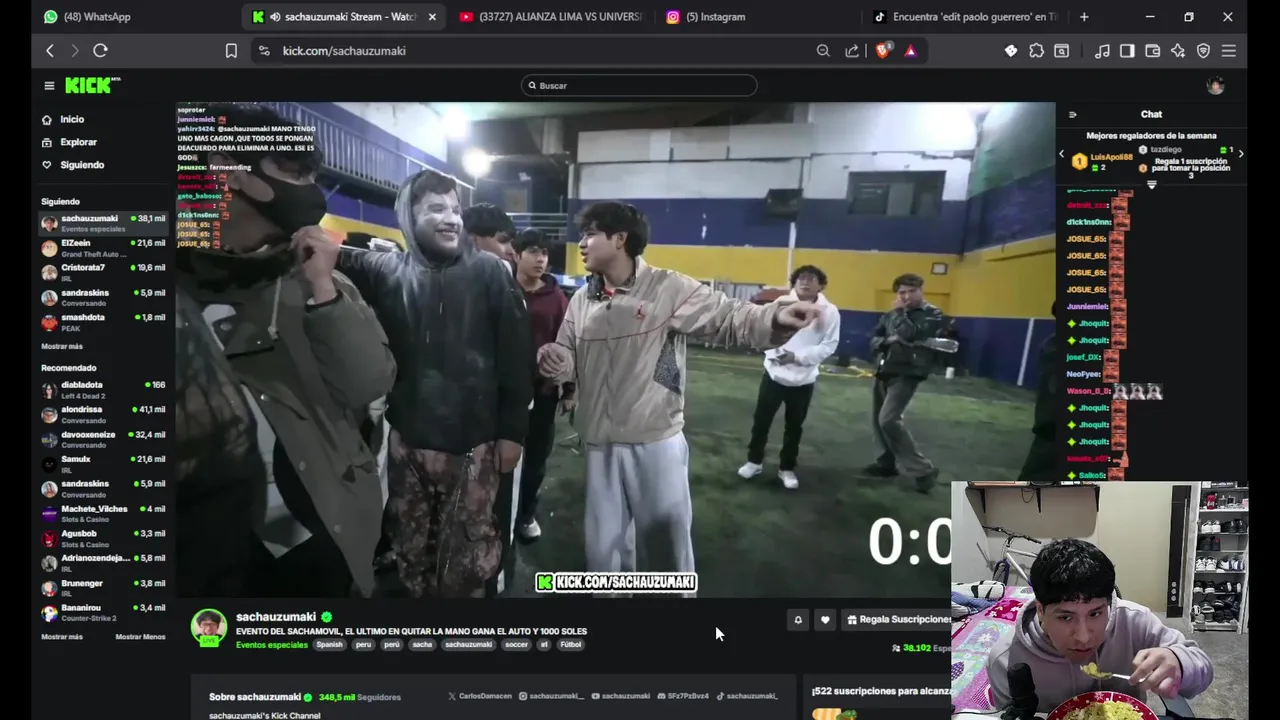Open the user profile avatar on Kick
The width and height of the screenshot is (1280, 720).
coord(1215,86)
